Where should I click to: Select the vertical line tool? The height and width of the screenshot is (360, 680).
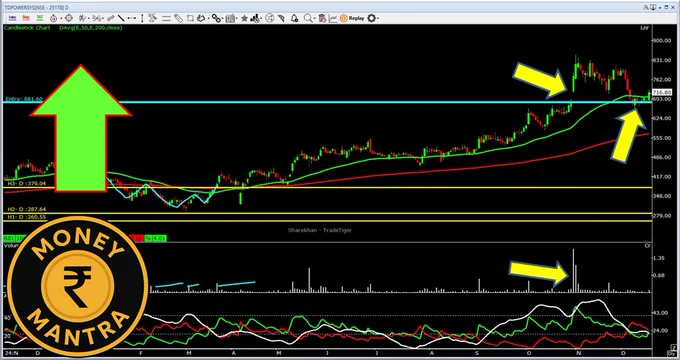point(142,18)
